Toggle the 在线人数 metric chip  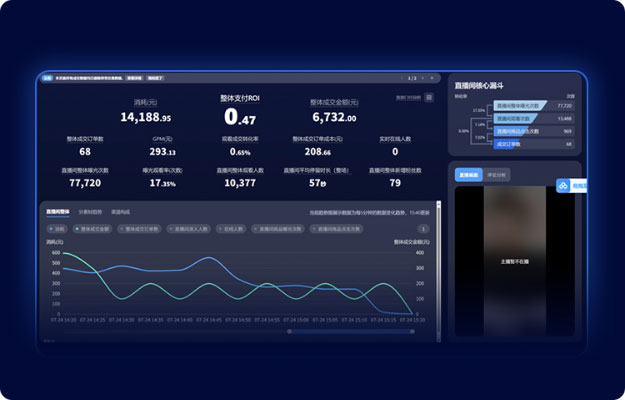(x=230, y=229)
